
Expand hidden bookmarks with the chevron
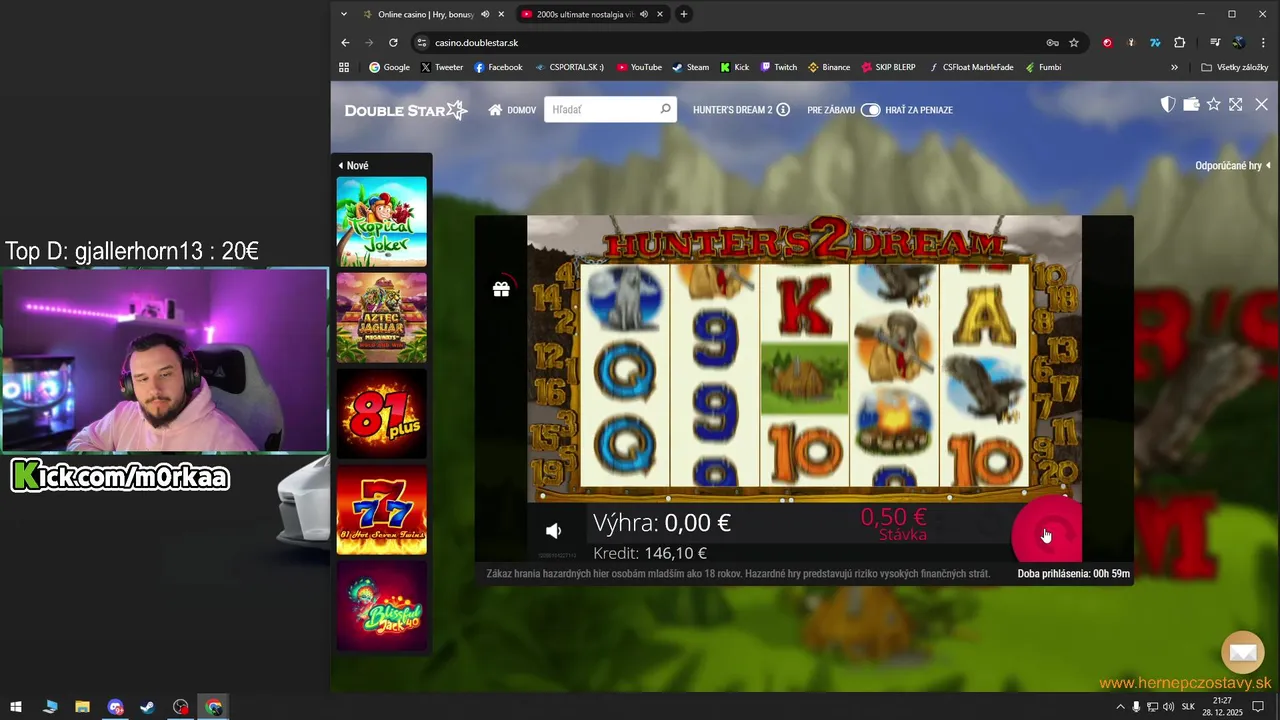point(1174,67)
